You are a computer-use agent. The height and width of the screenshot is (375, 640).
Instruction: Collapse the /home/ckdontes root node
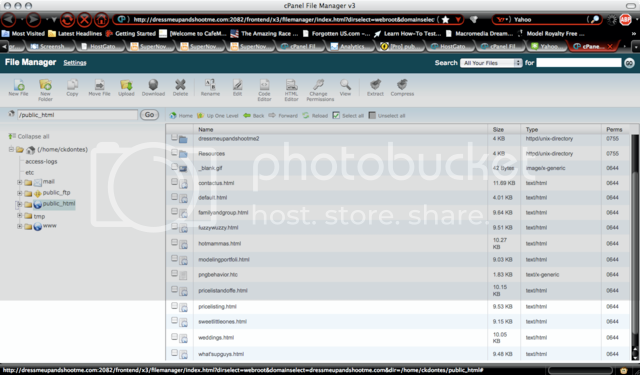click(x=11, y=149)
